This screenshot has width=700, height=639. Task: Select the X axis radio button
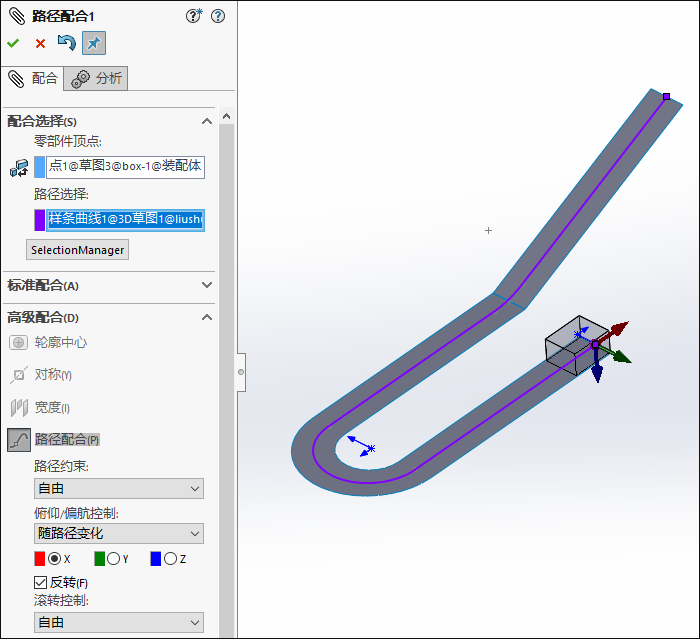tap(54, 559)
